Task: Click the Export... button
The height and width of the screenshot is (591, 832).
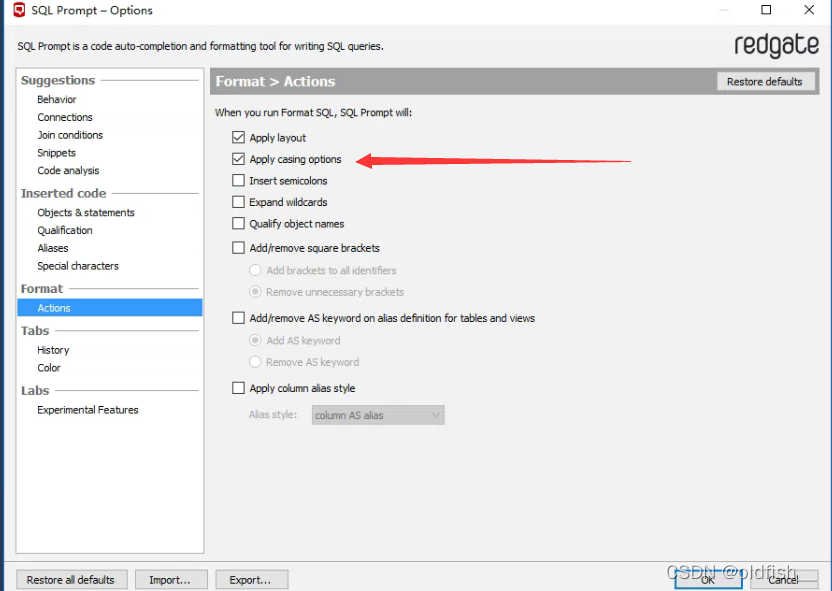Action: coord(251,580)
